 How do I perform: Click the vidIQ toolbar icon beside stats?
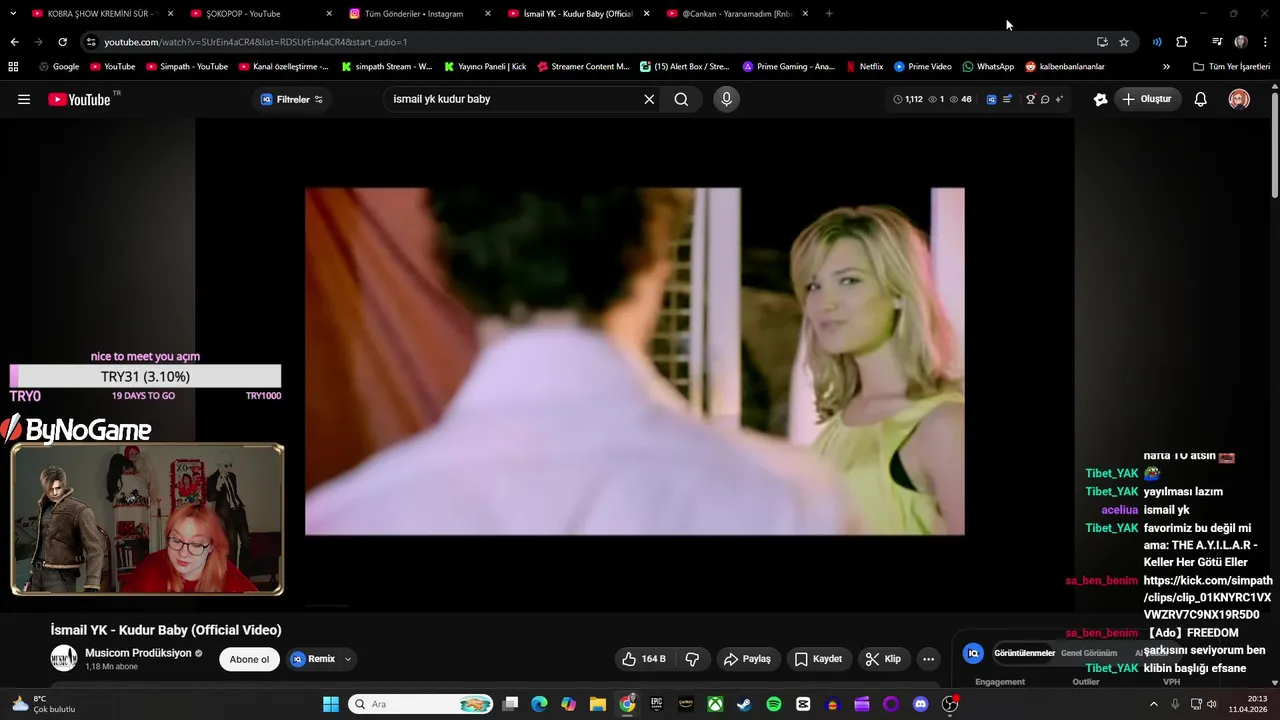(x=991, y=99)
